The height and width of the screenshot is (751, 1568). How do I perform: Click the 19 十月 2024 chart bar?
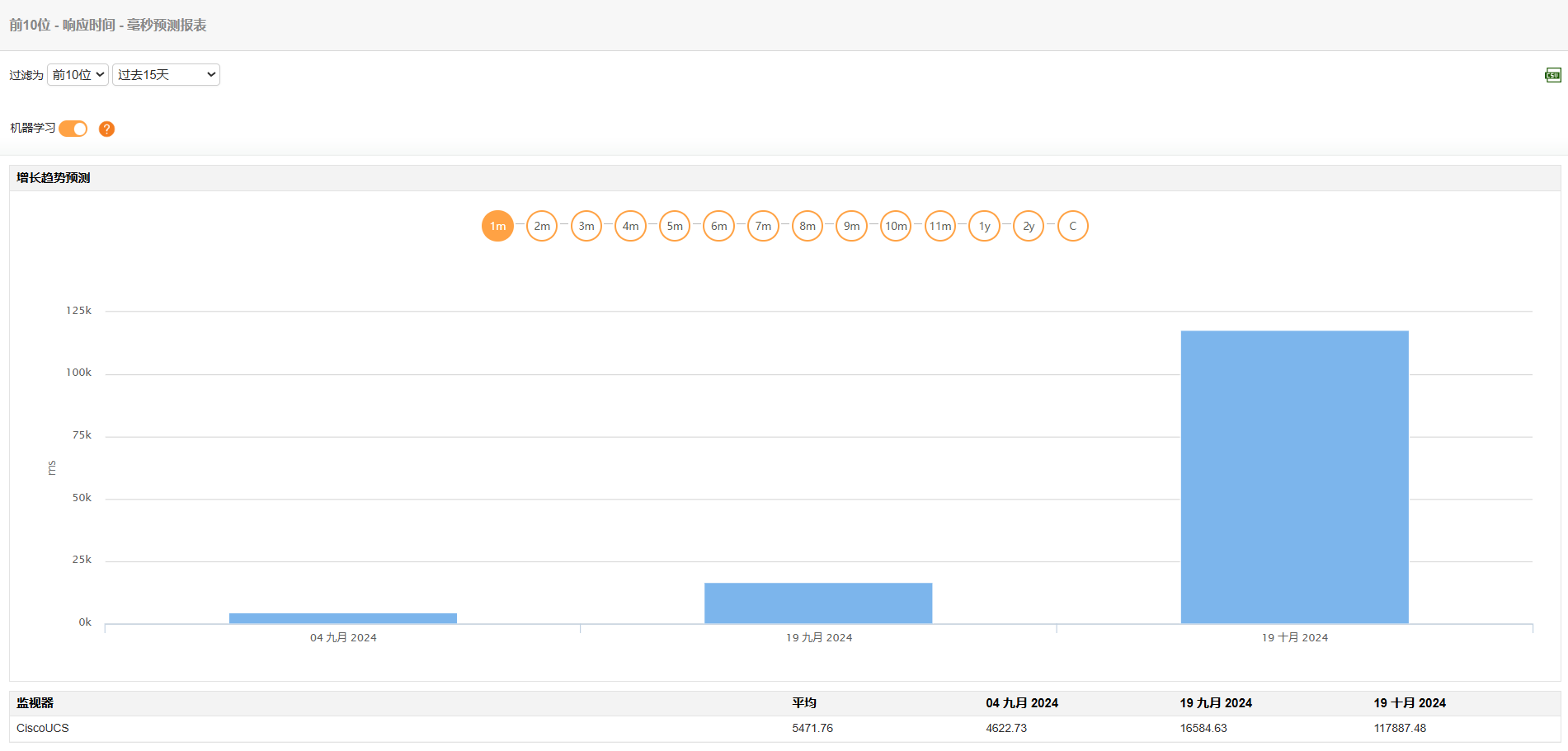point(1294,476)
